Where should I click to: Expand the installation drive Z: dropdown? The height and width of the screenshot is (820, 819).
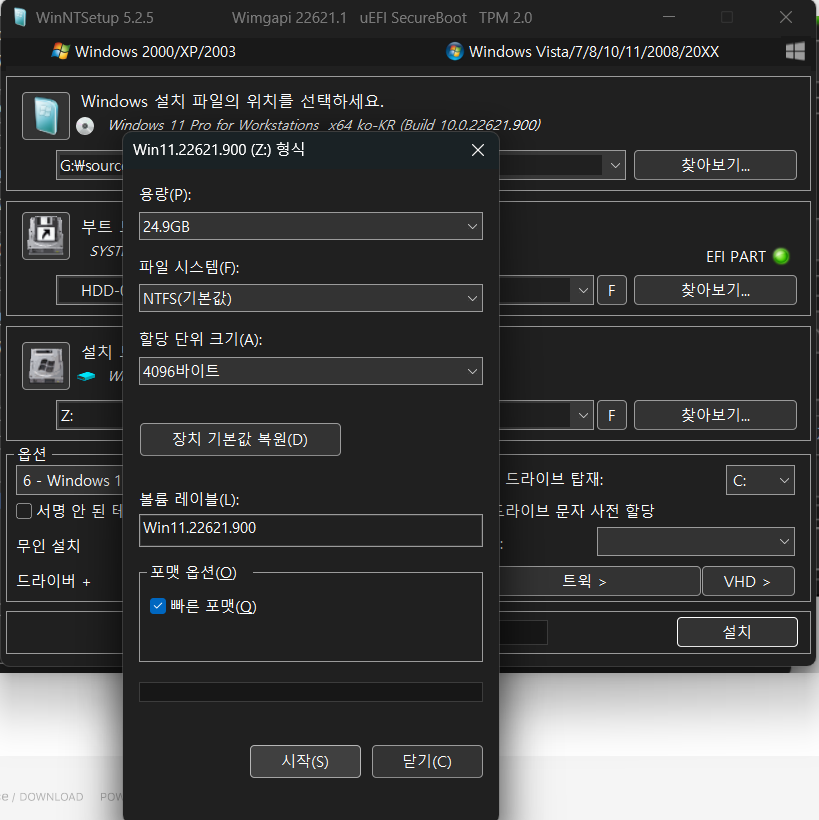click(583, 415)
